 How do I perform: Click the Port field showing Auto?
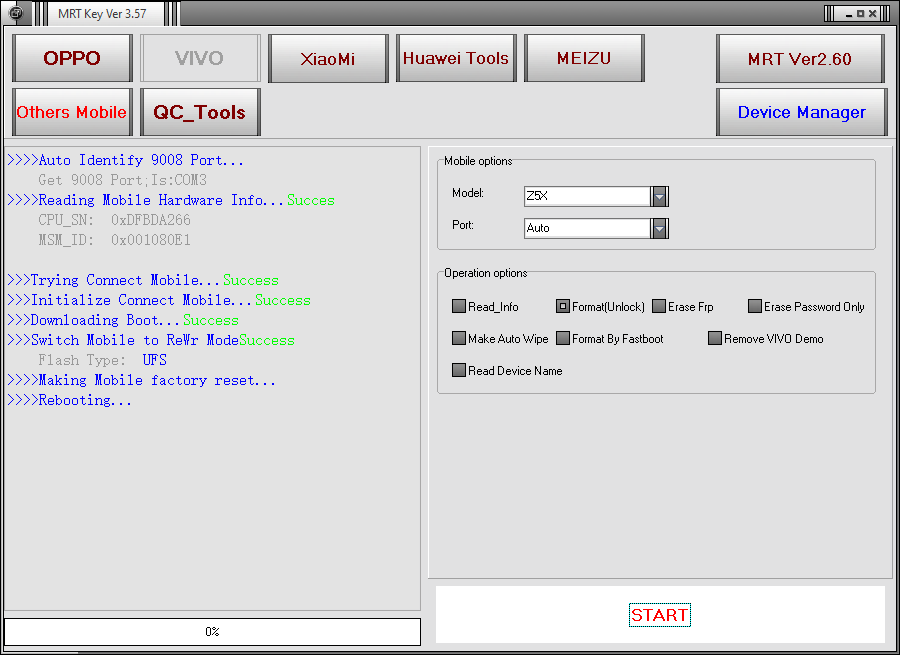click(587, 228)
